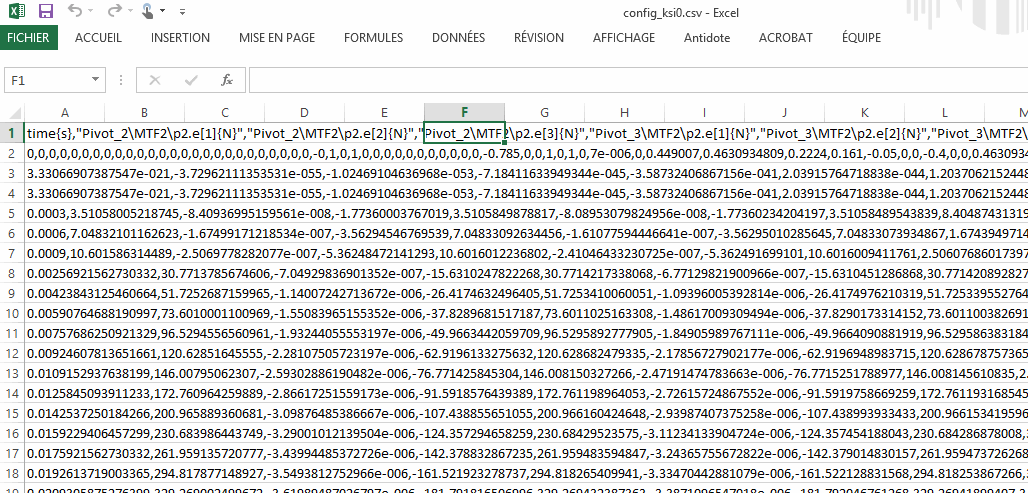This screenshot has height=493, width=1028.
Task: Open the DONNÉES ribbon tab
Action: [x=458, y=38]
